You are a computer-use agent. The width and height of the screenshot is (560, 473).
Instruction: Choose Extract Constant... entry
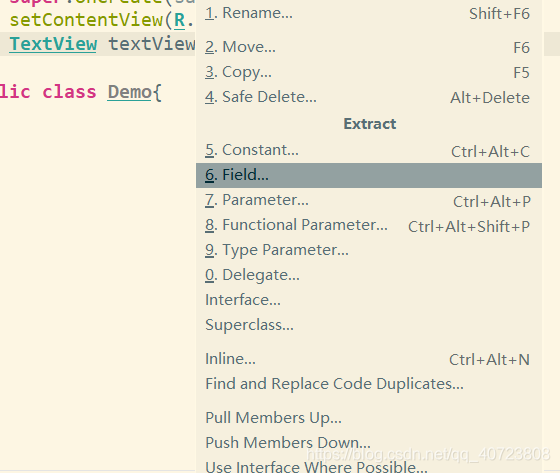tap(369, 150)
